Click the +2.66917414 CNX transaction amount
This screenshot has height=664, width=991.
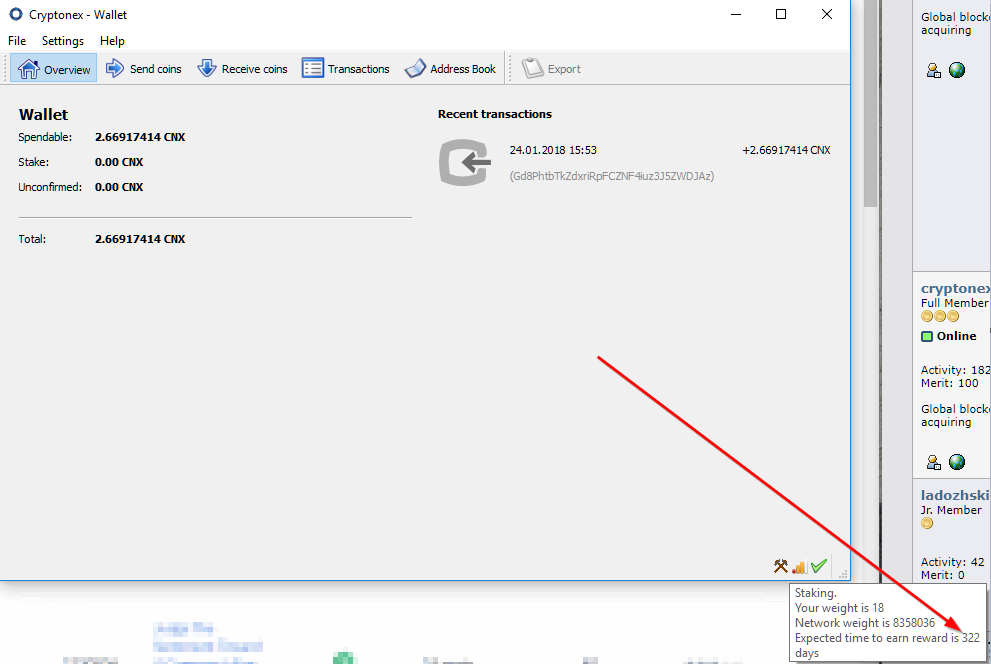coord(786,150)
